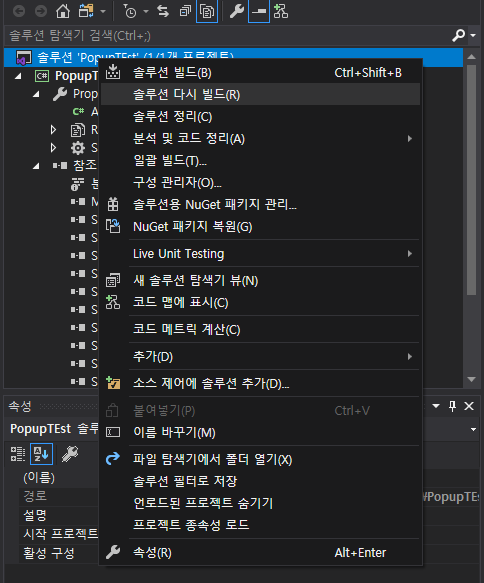Open 구성 관리자(O)... entry
Viewport: 484px width, 583px height.
click(x=260, y=183)
